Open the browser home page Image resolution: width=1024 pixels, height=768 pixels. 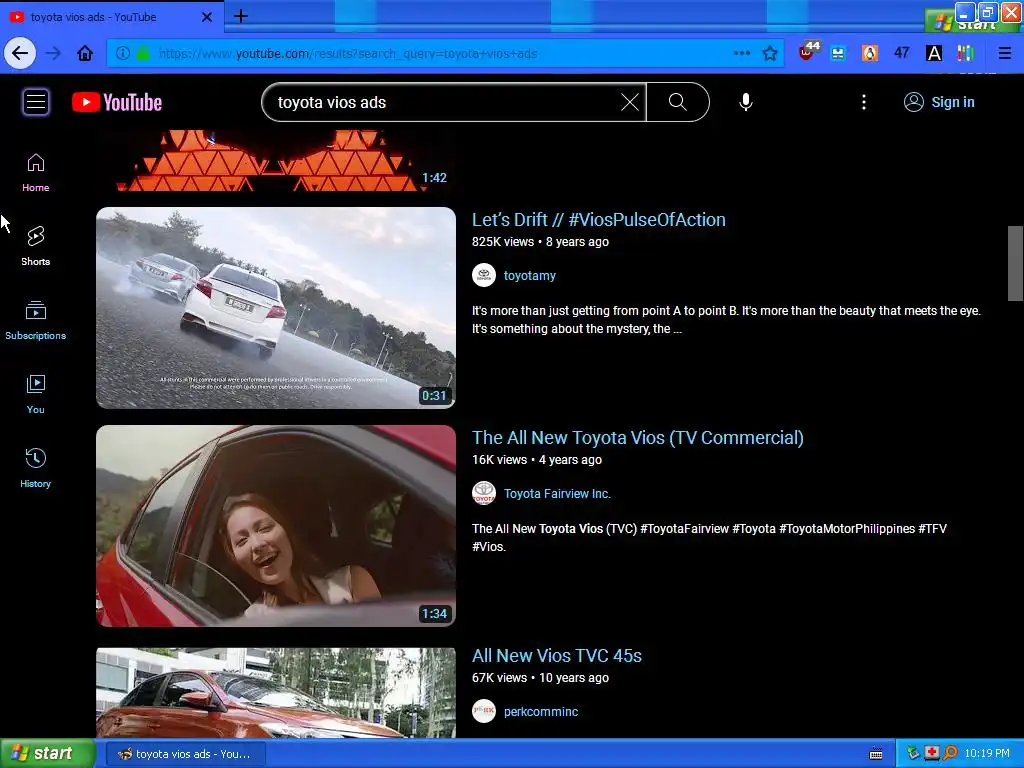tap(85, 54)
